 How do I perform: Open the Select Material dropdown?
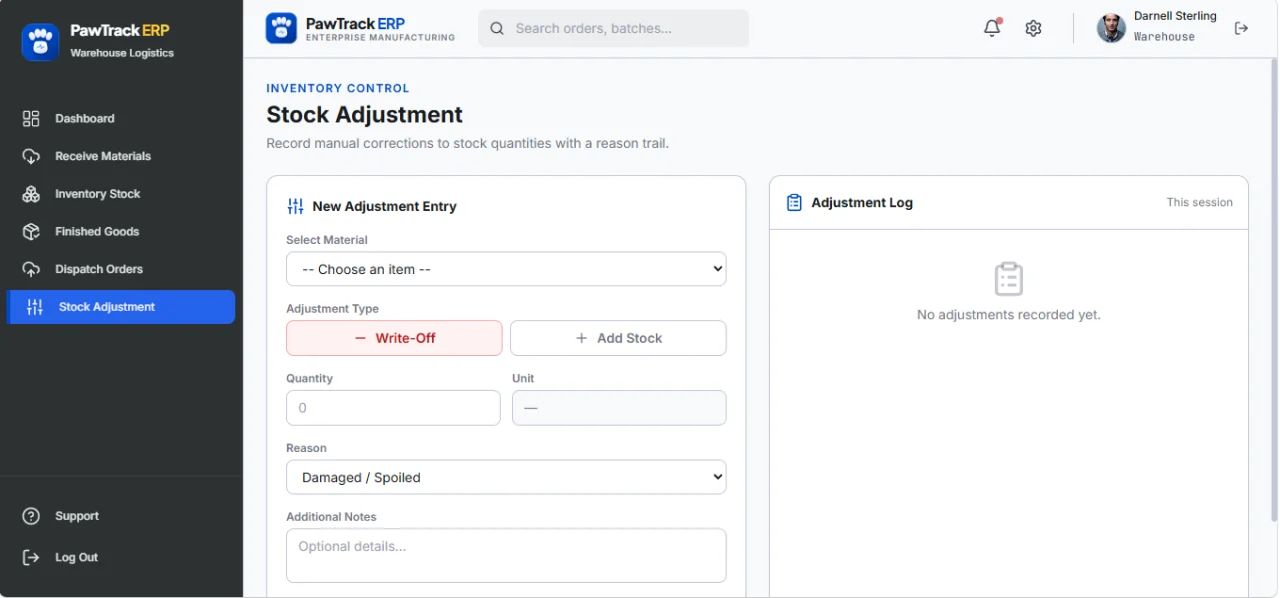click(506, 269)
